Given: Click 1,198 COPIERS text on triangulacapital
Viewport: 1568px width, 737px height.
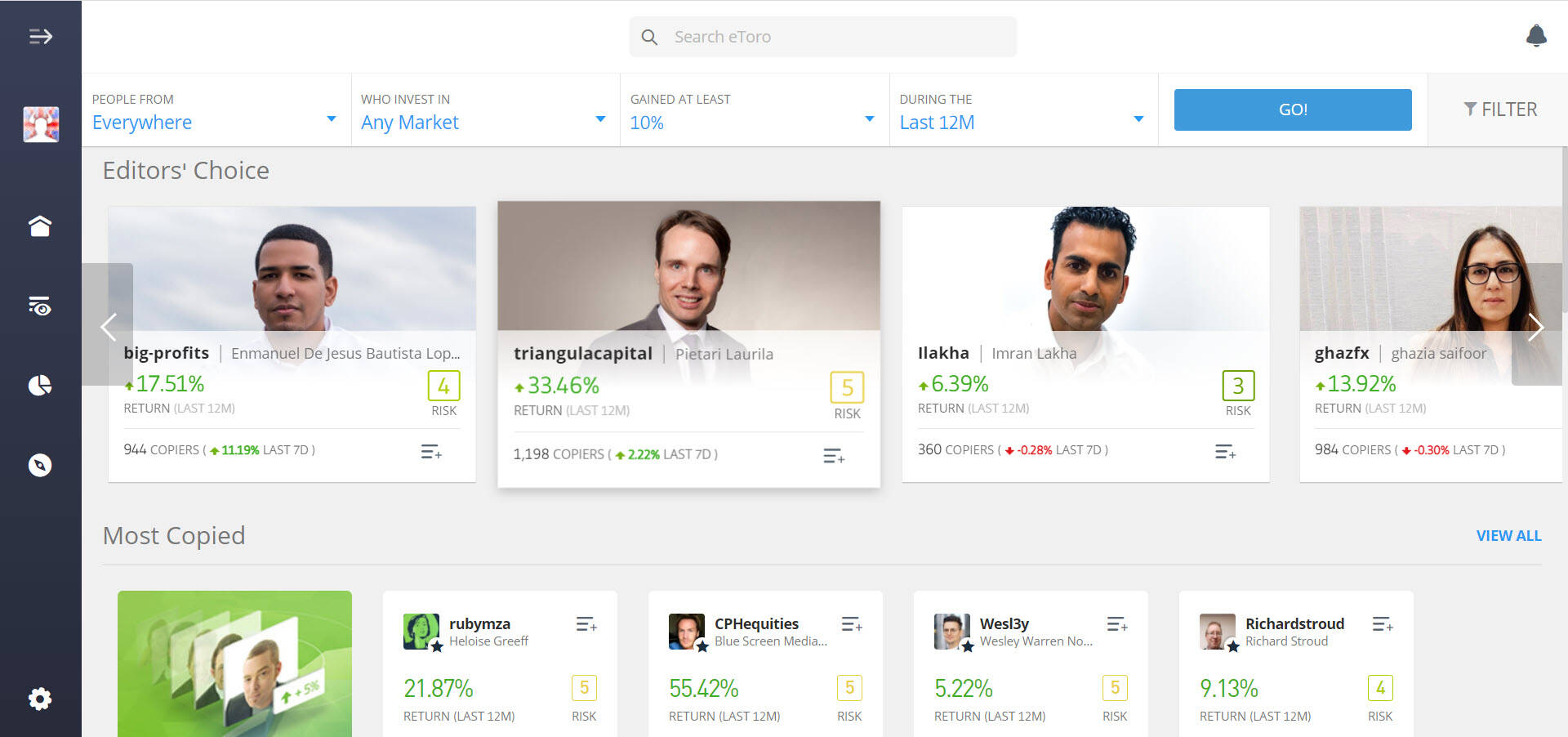Looking at the screenshot, I should [559, 454].
